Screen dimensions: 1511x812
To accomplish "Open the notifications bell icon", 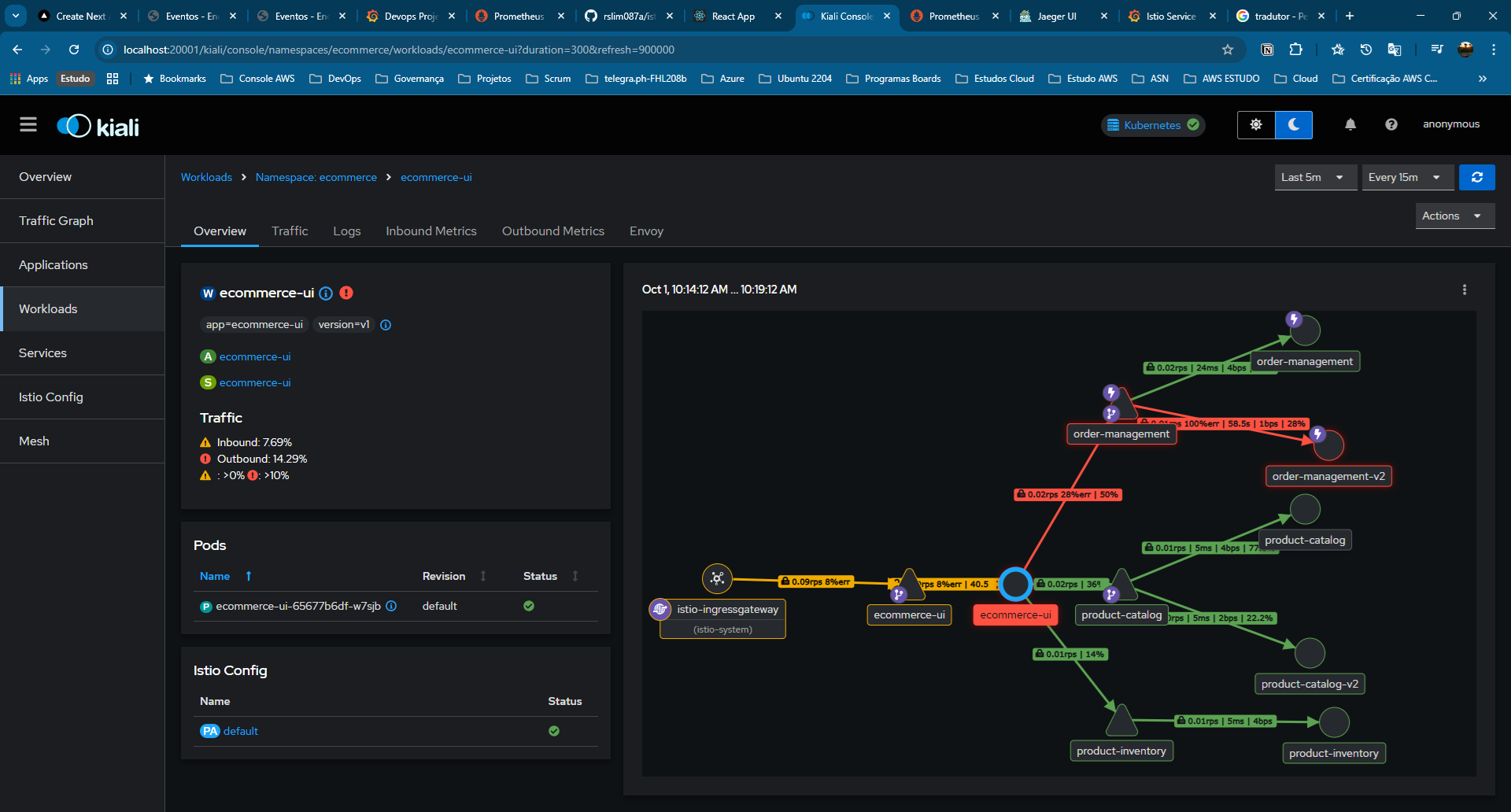I will pos(1350,124).
